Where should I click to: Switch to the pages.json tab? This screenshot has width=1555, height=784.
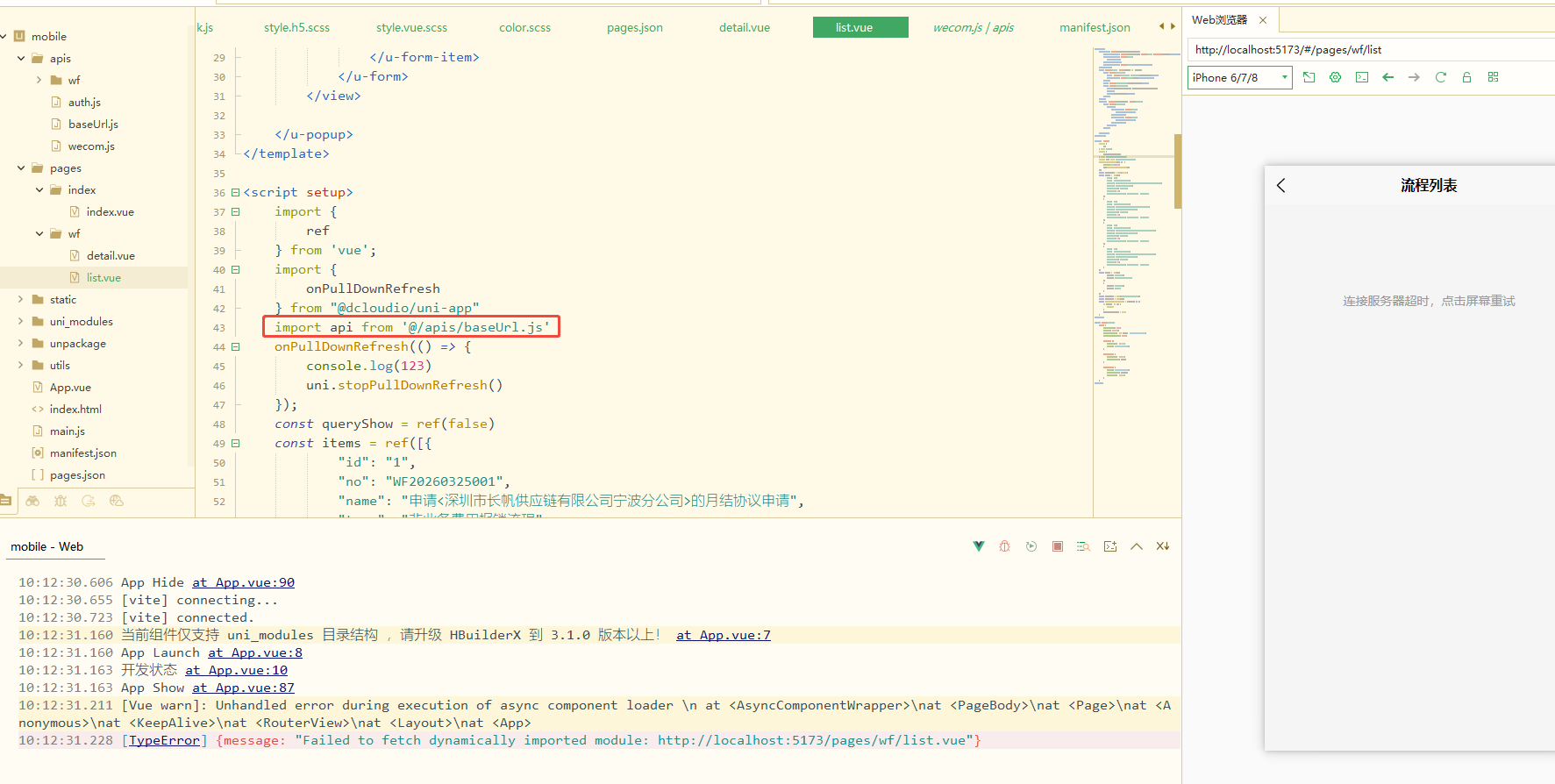coord(634,27)
